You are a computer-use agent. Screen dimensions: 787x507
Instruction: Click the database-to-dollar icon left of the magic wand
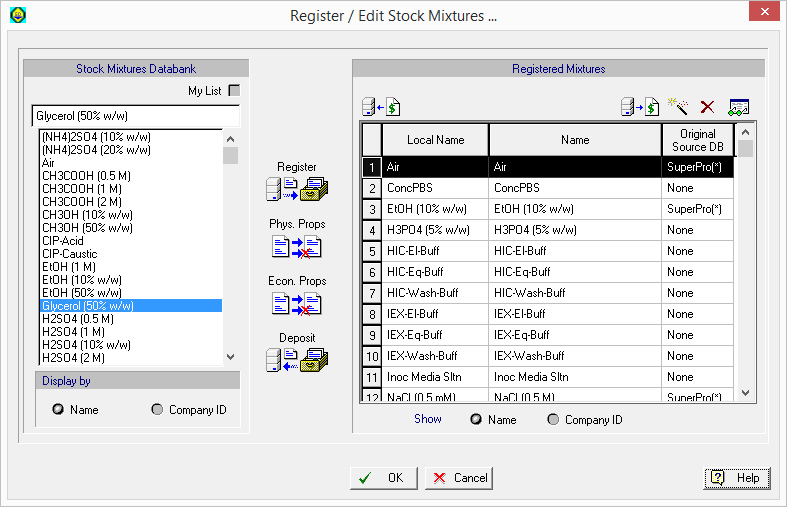640,107
